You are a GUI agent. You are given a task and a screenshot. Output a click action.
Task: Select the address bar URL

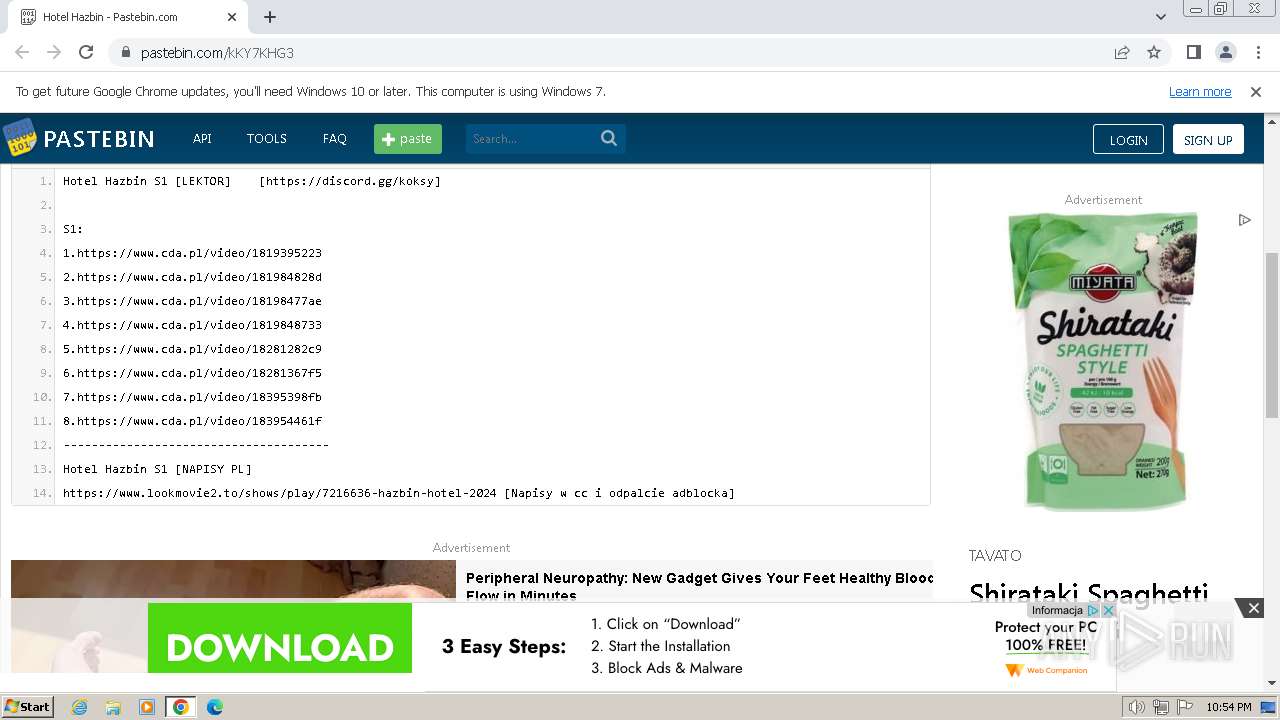(x=217, y=52)
